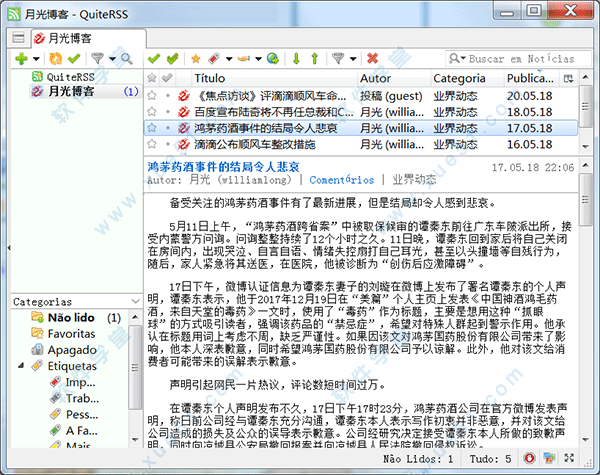Viewport: 600px width, 475px height.
Task: Toggle read dot on 《焦点访谈》 row
Action: tap(168, 96)
